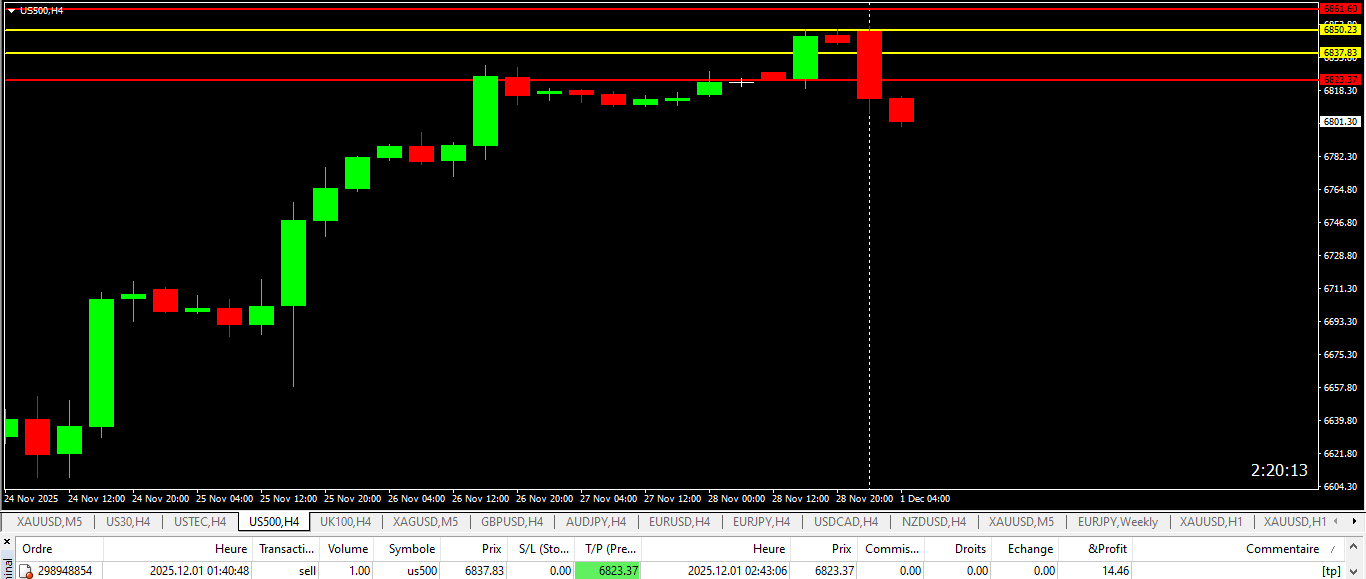Screen dimensions: 1366x579
Task: Sort by the &Profit column header
Action: [x=1096, y=549]
